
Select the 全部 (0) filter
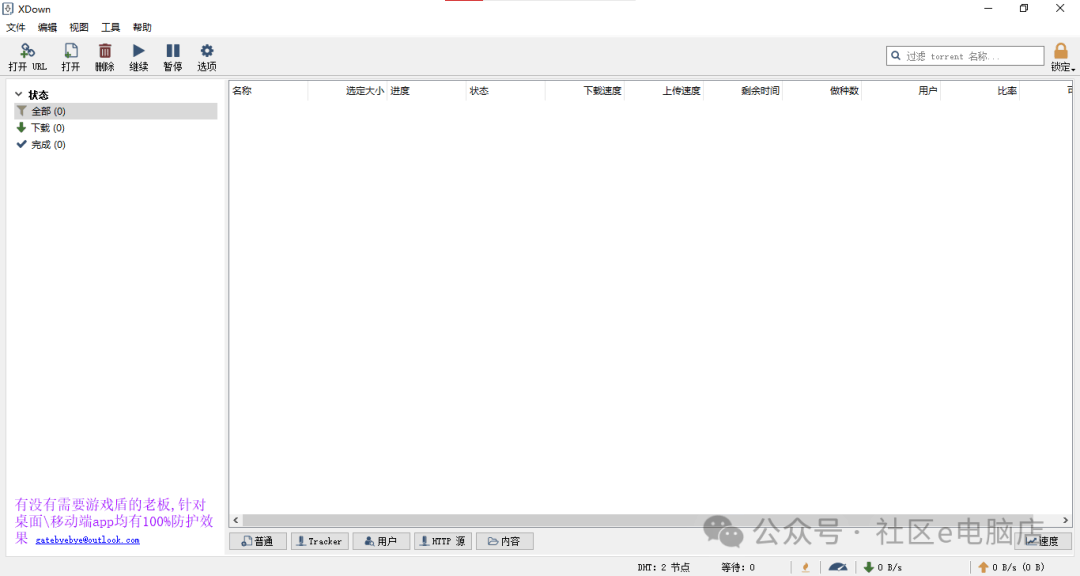click(x=48, y=111)
